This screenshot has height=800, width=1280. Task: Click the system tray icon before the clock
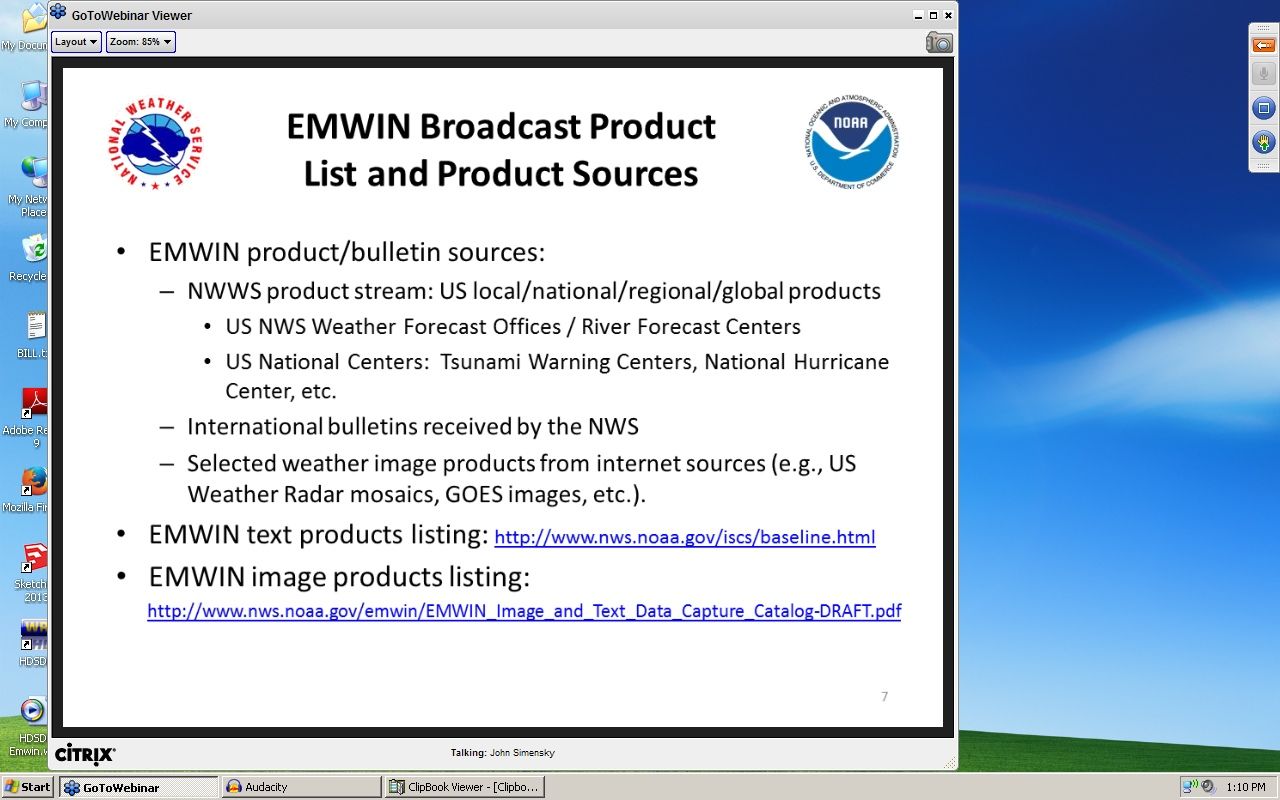[1207, 787]
